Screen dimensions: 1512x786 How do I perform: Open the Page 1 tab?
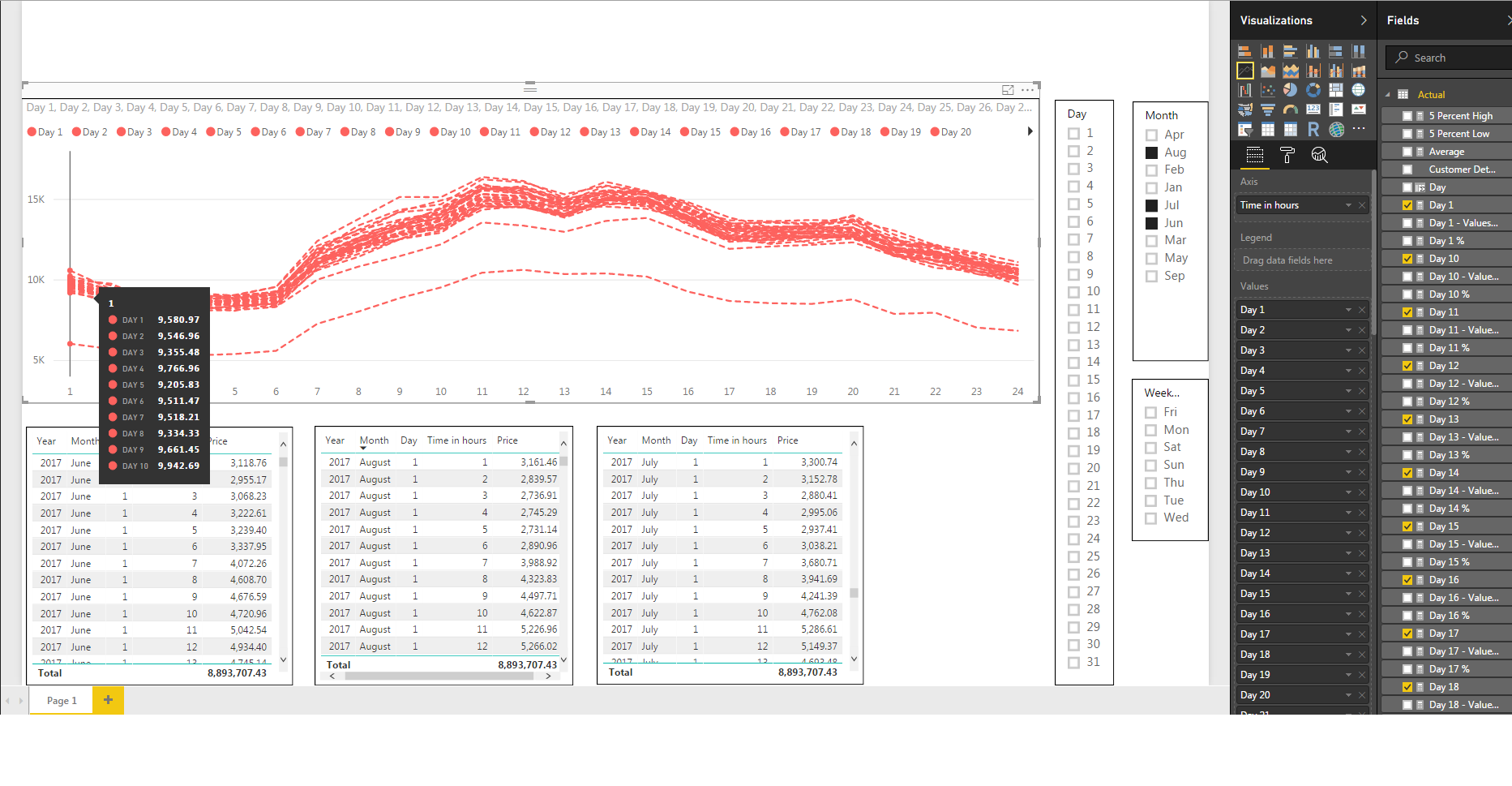tap(62, 700)
